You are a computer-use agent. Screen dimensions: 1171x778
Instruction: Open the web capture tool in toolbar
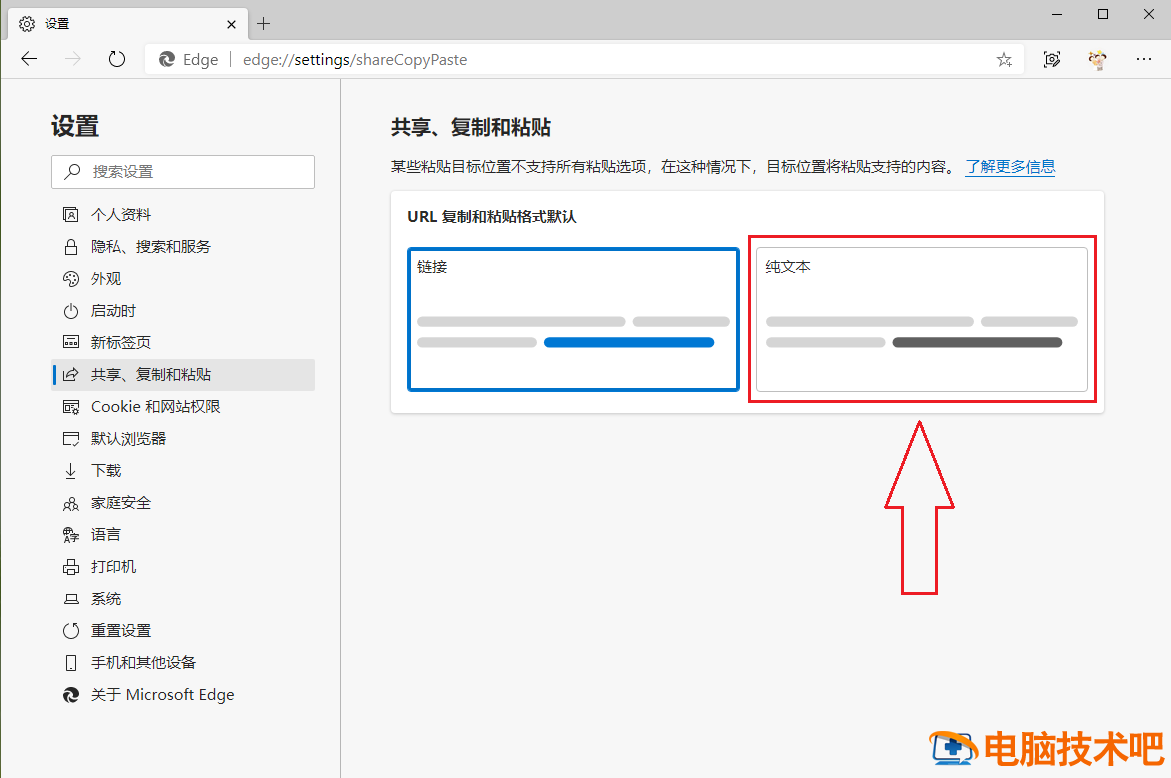point(1051,59)
